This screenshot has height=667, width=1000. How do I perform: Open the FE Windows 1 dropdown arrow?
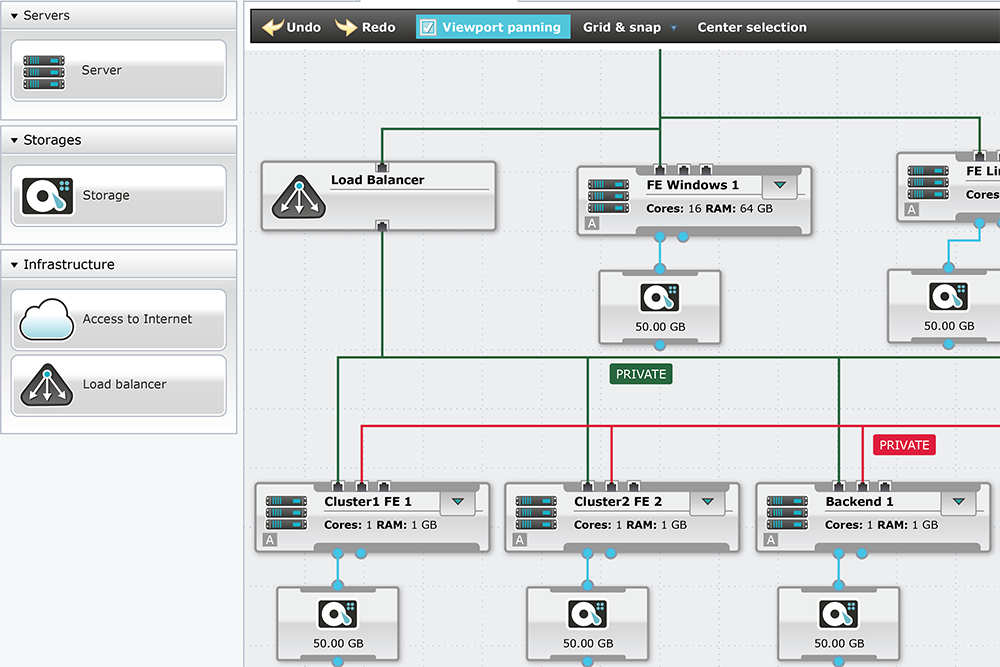click(780, 186)
